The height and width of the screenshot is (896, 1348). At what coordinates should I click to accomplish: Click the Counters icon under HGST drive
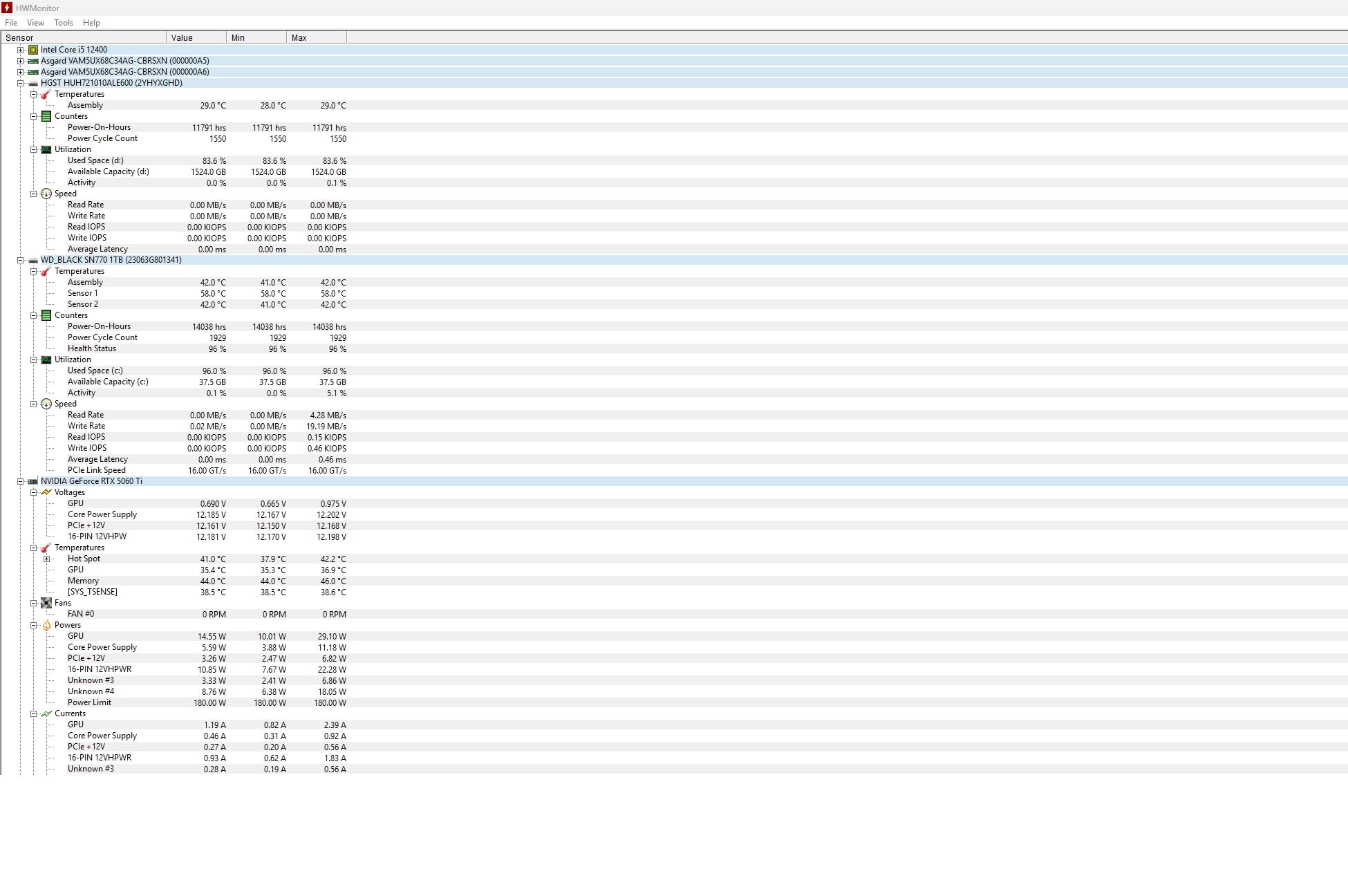(x=46, y=116)
